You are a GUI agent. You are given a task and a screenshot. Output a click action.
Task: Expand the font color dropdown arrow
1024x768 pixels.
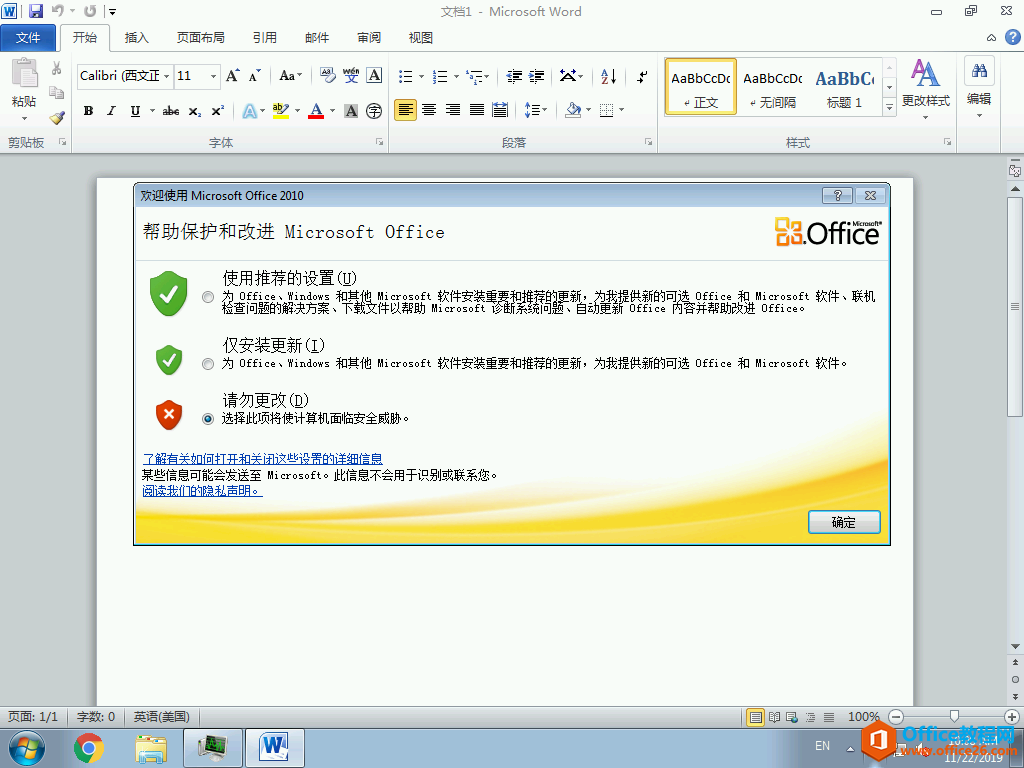click(332, 111)
